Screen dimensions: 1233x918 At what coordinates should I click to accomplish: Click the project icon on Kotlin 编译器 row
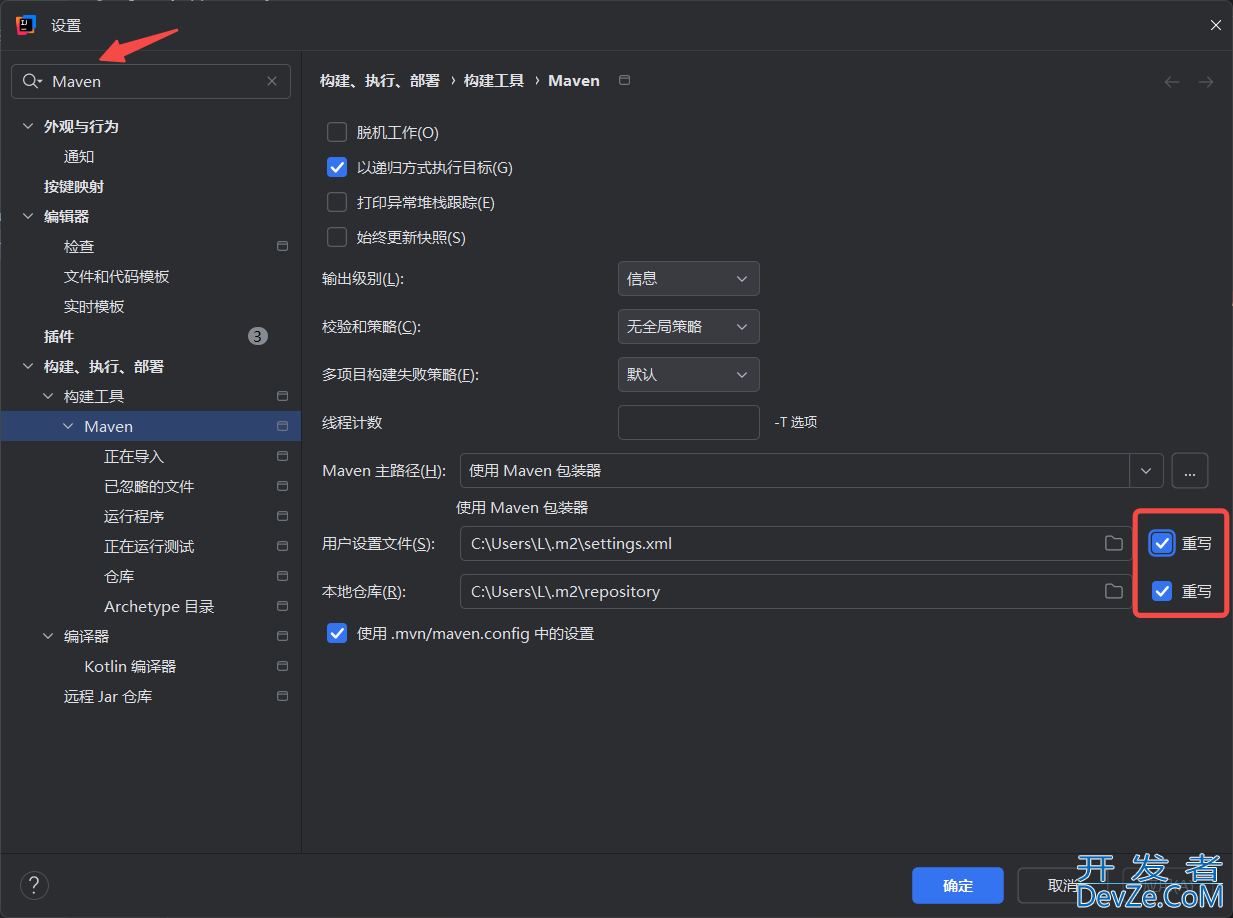click(283, 666)
